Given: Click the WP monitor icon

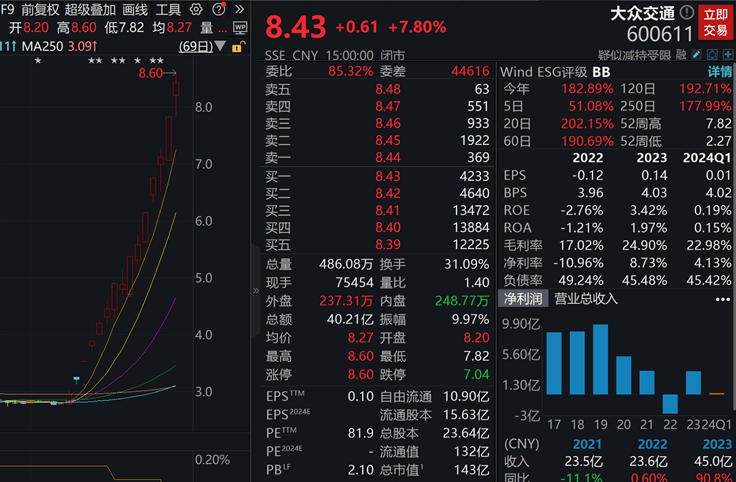Looking at the screenshot, I should pyautogui.click(x=241, y=28).
